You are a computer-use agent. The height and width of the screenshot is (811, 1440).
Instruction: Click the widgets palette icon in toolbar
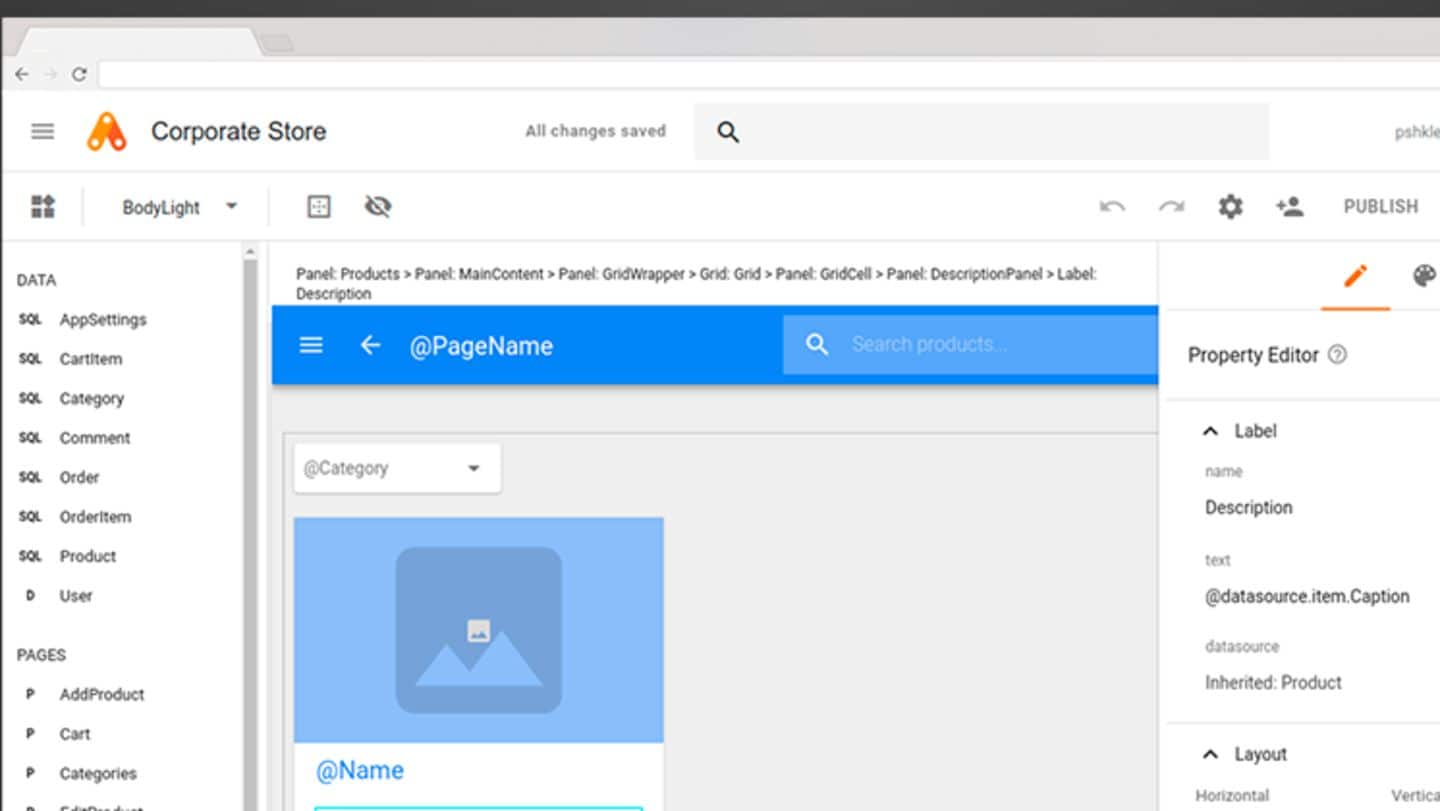pyautogui.click(x=43, y=207)
